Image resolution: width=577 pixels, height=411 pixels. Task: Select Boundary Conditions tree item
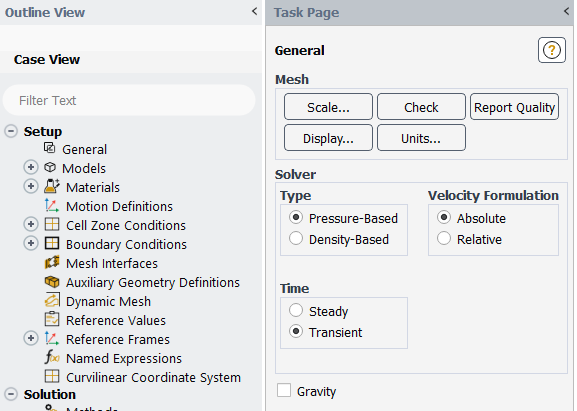tap(126, 245)
